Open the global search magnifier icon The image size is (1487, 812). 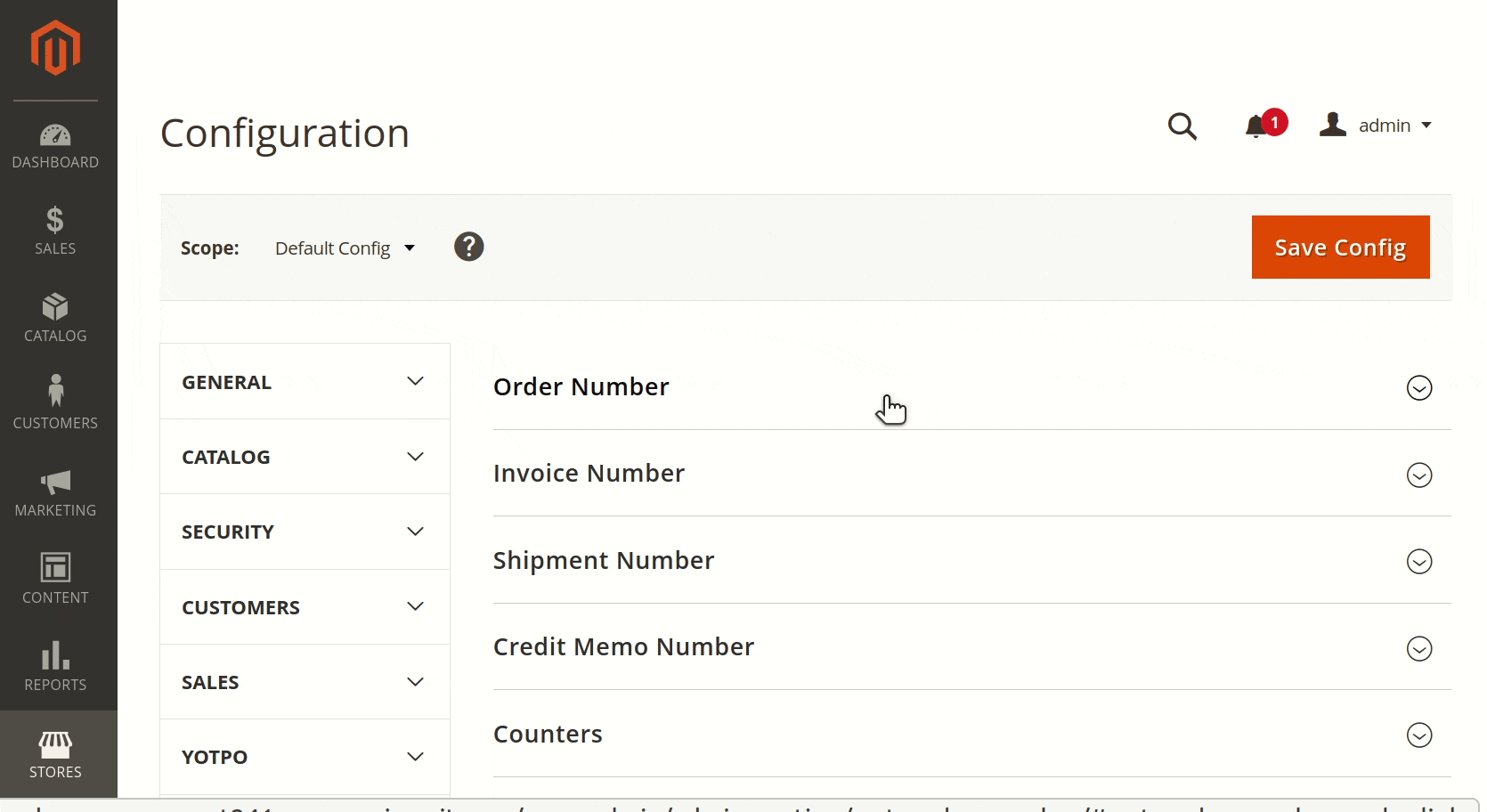(1182, 126)
